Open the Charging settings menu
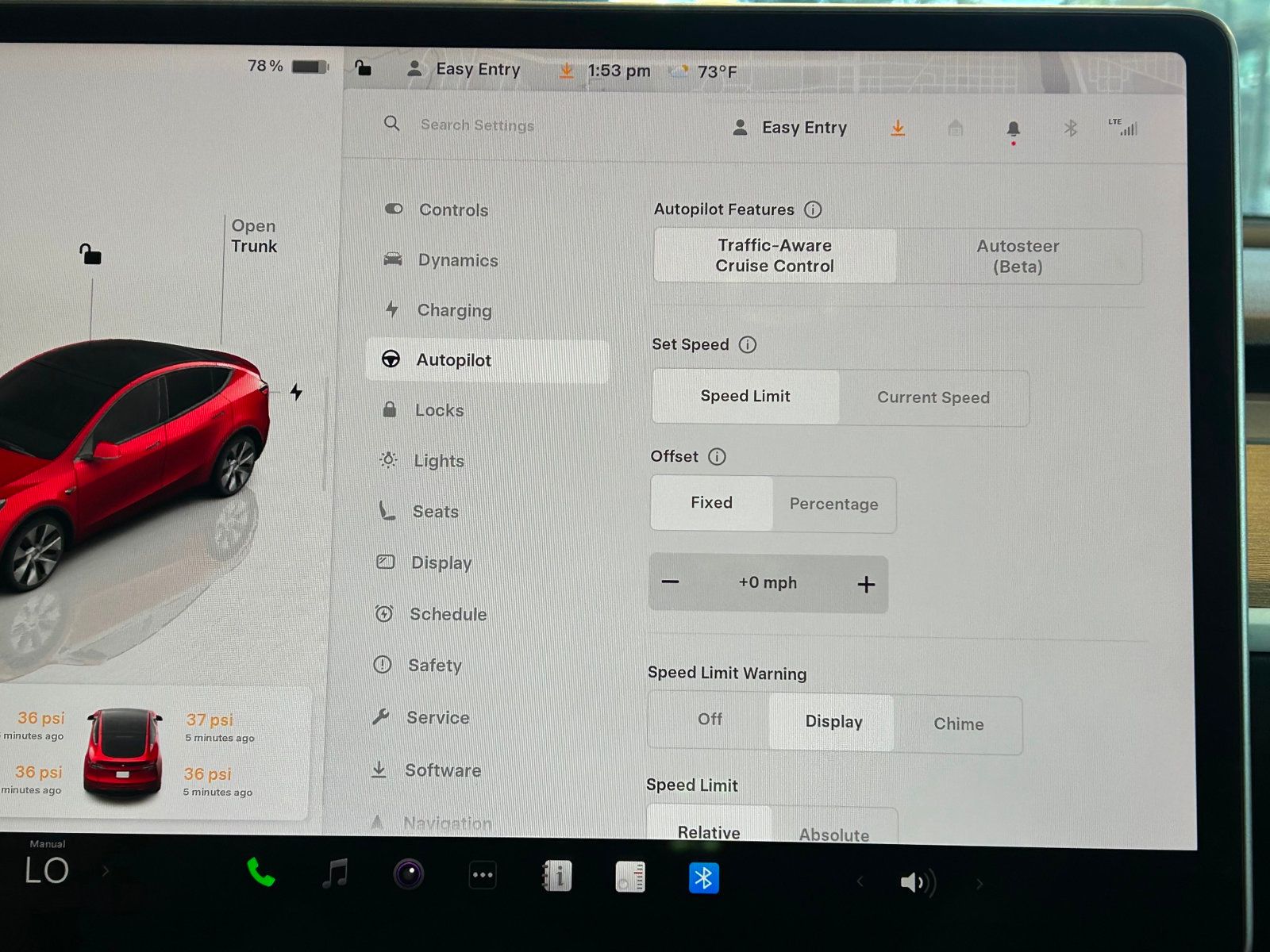The height and width of the screenshot is (952, 1270). coord(454,310)
